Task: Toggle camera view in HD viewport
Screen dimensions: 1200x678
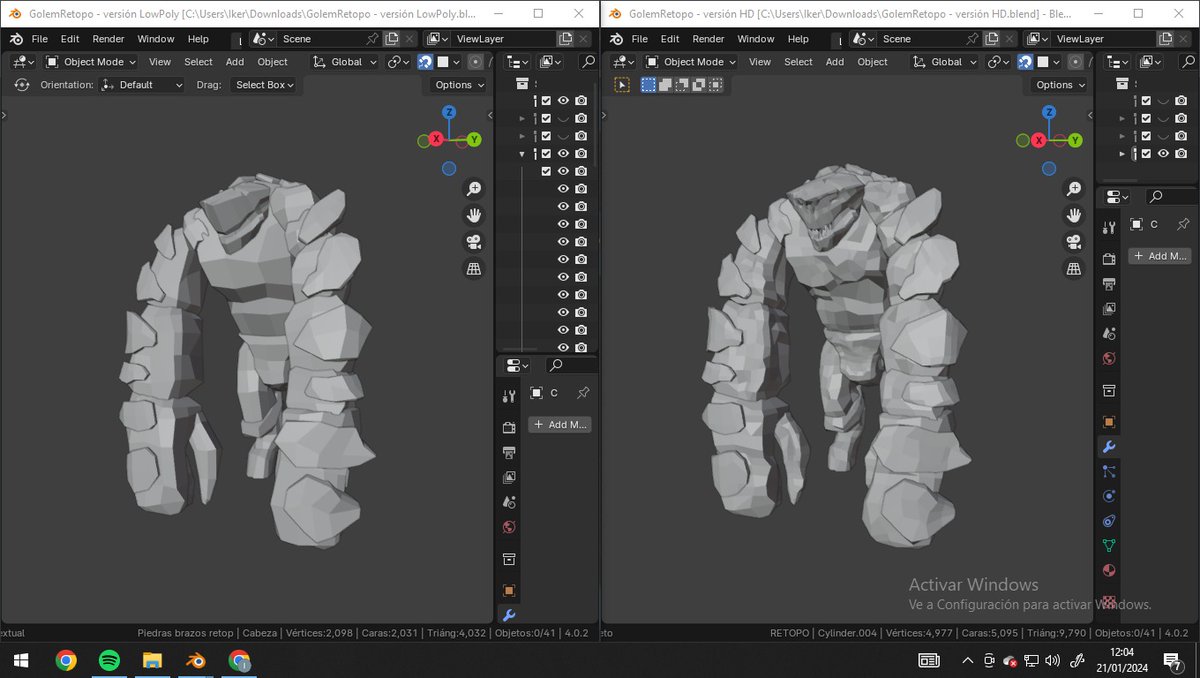Action: click(1074, 242)
